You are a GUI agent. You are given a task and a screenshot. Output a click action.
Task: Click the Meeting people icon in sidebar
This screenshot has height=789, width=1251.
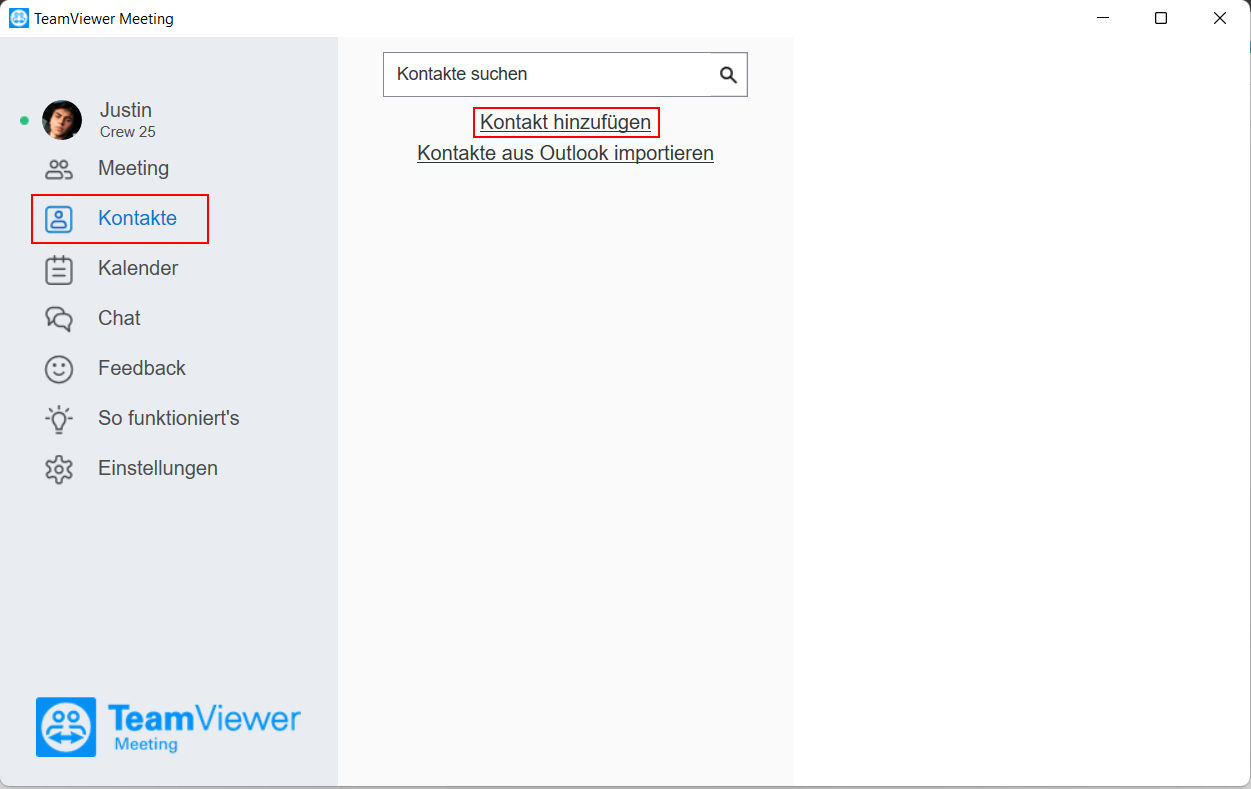coord(59,169)
